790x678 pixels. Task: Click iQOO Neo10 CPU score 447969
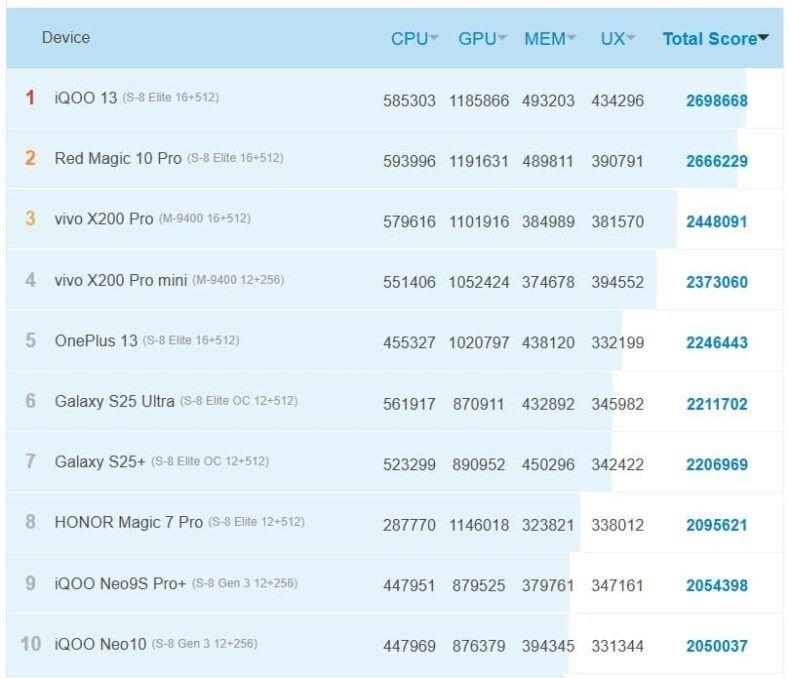[x=409, y=646]
